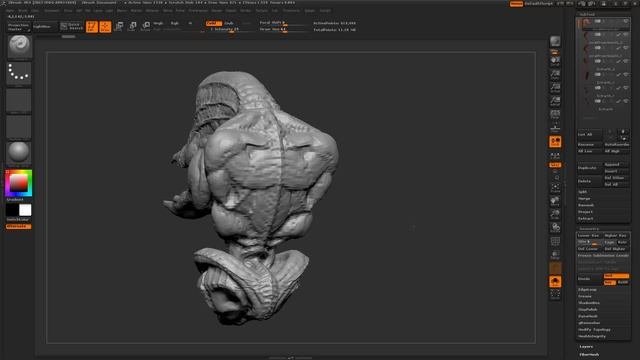The height and width of the screenshot is (360, 640).
Task: Expand the ClayPolish subsection
Action: coord(588,309)
